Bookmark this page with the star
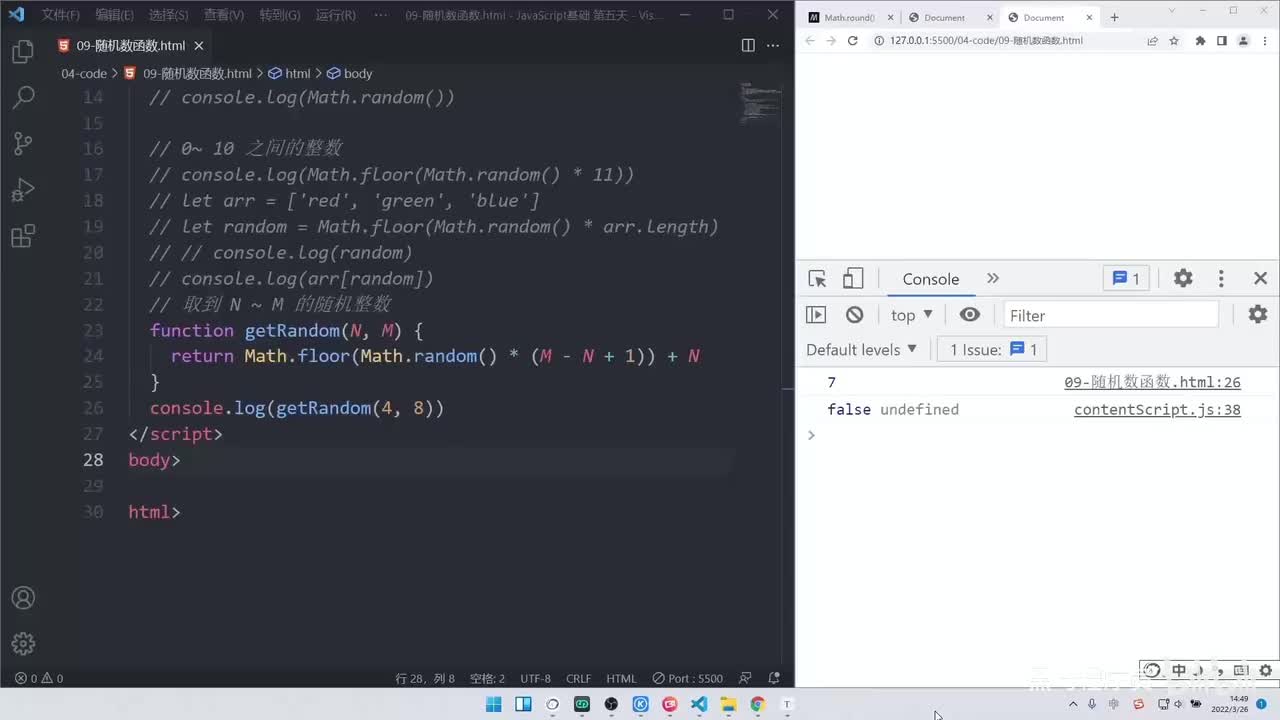The image size is (1280, 720). [x=1174, y=41]
